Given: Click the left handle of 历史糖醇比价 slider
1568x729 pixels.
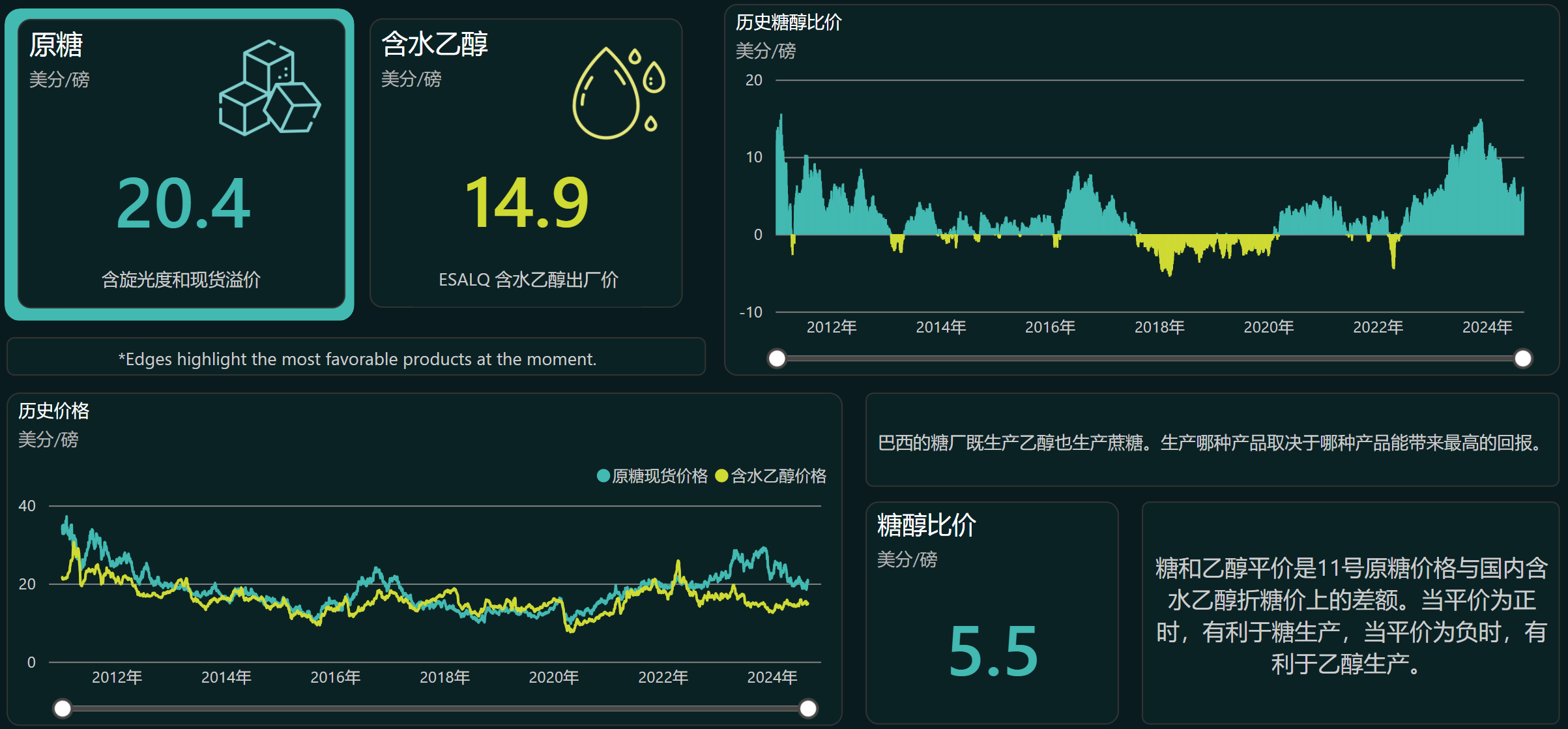Looking at the screenshot, I should pos(777,359).
